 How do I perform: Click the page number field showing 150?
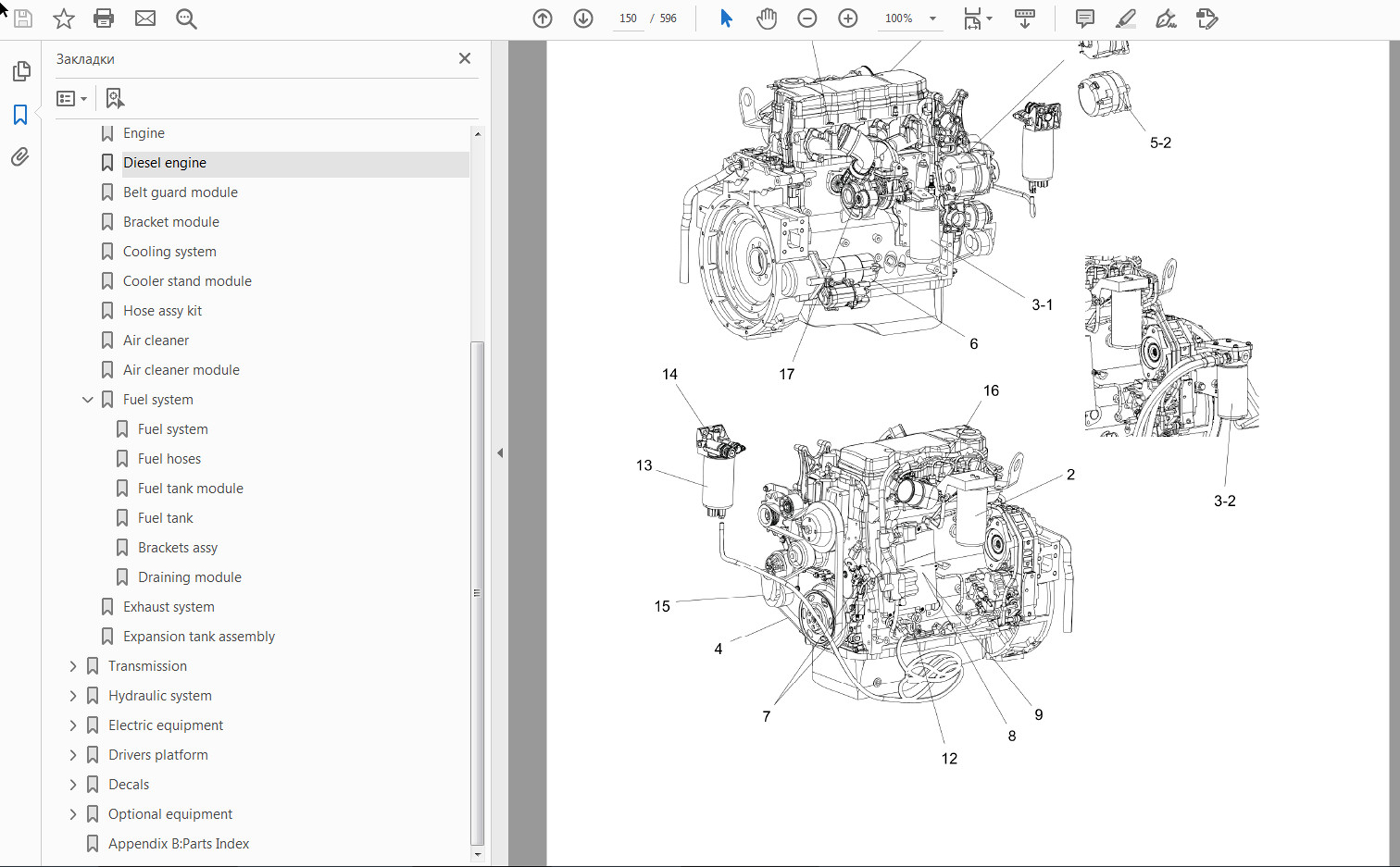[628, 18]
